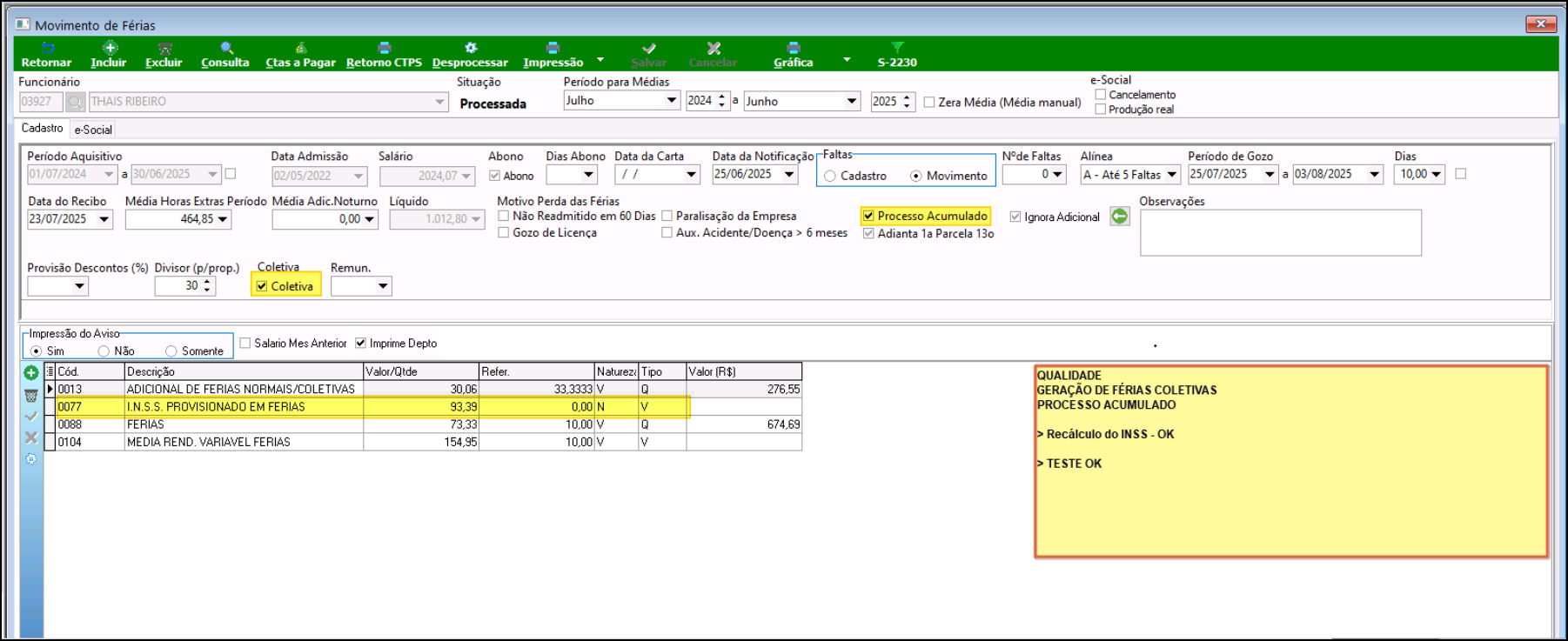Toggle Imprime Depto checkbox
The width and height of the screenshot is (1568, 641).
point(360,344)
